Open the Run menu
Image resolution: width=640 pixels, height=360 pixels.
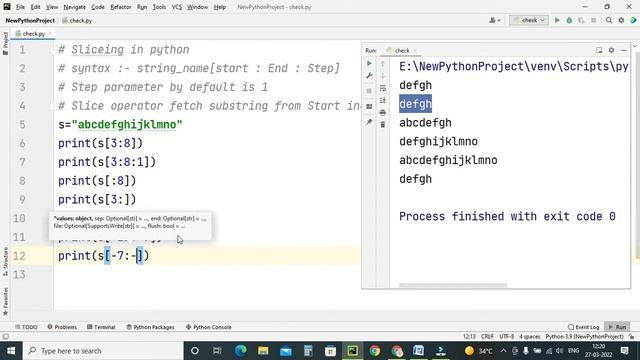pos(142,7)
